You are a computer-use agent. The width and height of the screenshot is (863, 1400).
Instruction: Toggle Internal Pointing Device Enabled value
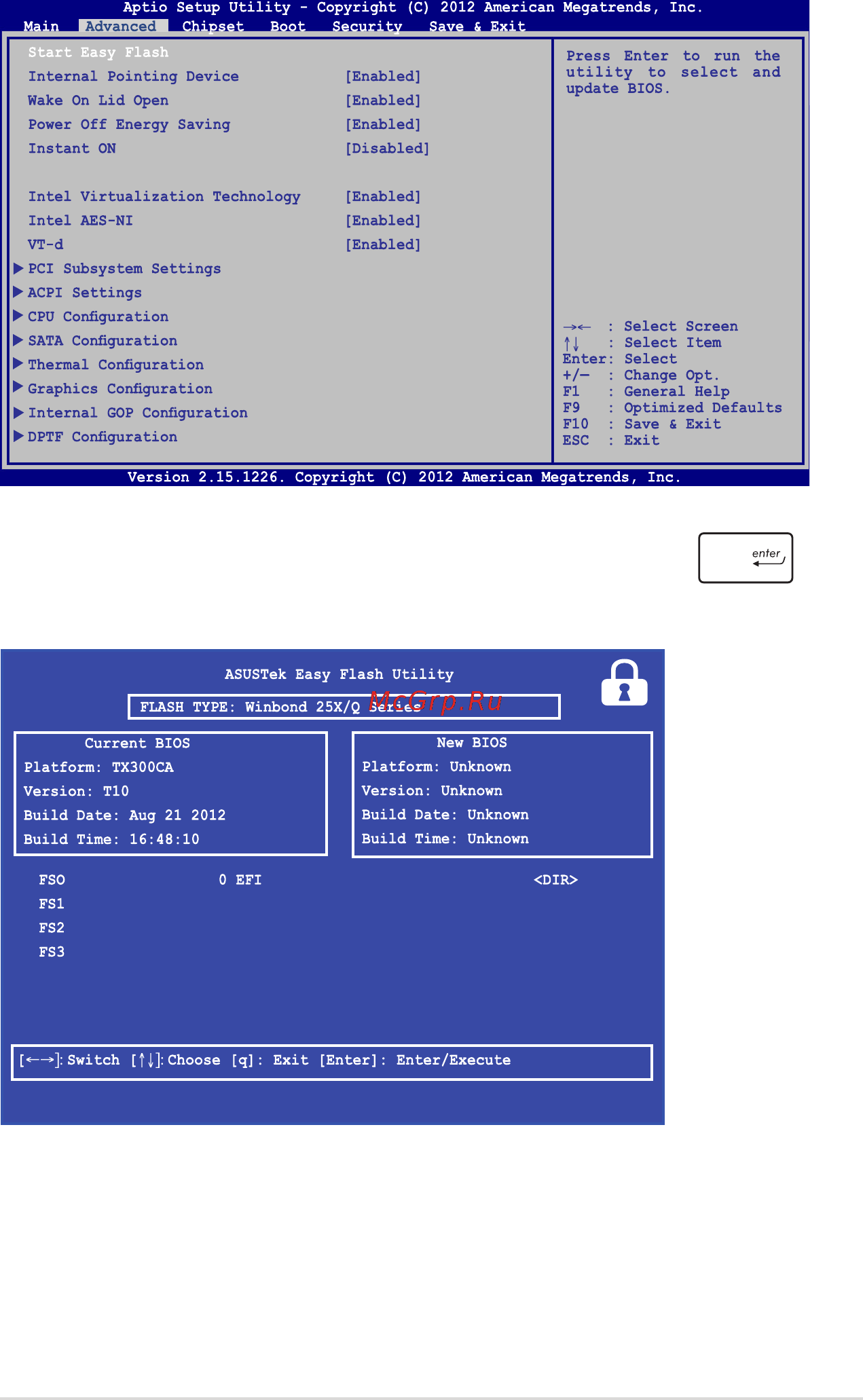click(383, 76)
